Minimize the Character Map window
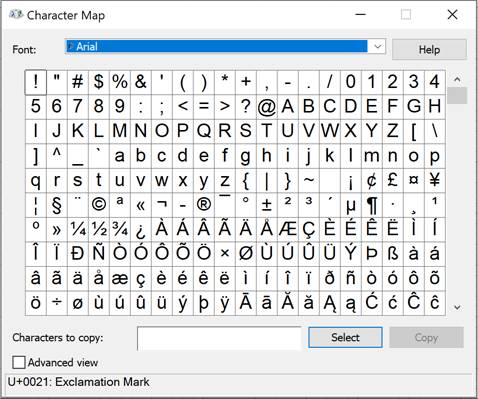 click(x=361, y=15)
